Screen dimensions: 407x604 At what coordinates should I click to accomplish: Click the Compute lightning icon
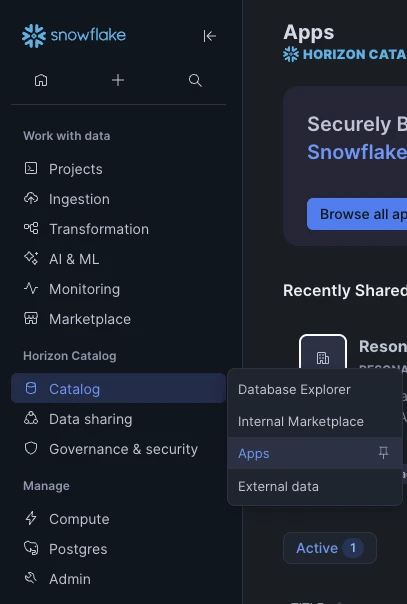[31, 518]
